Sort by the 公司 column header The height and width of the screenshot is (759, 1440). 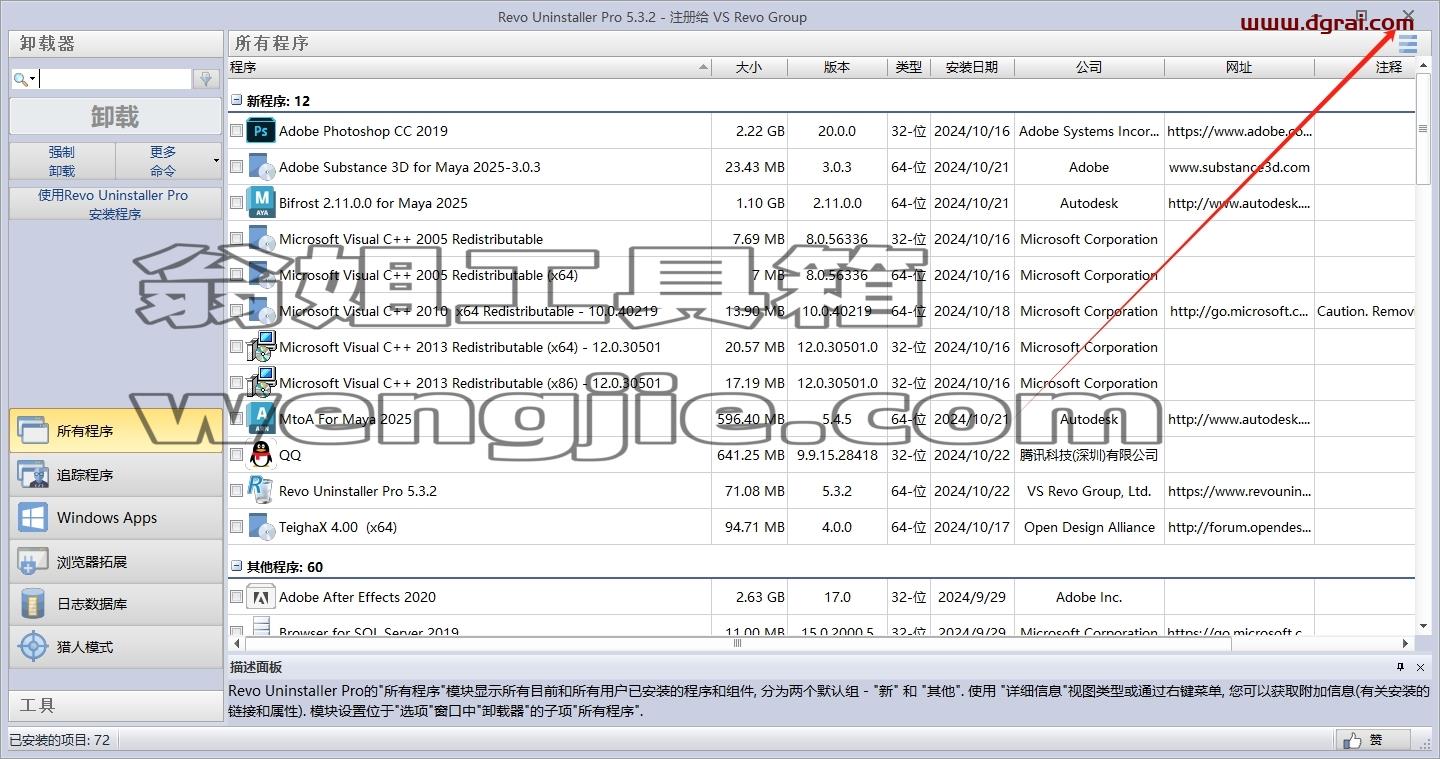(1089, 67)
